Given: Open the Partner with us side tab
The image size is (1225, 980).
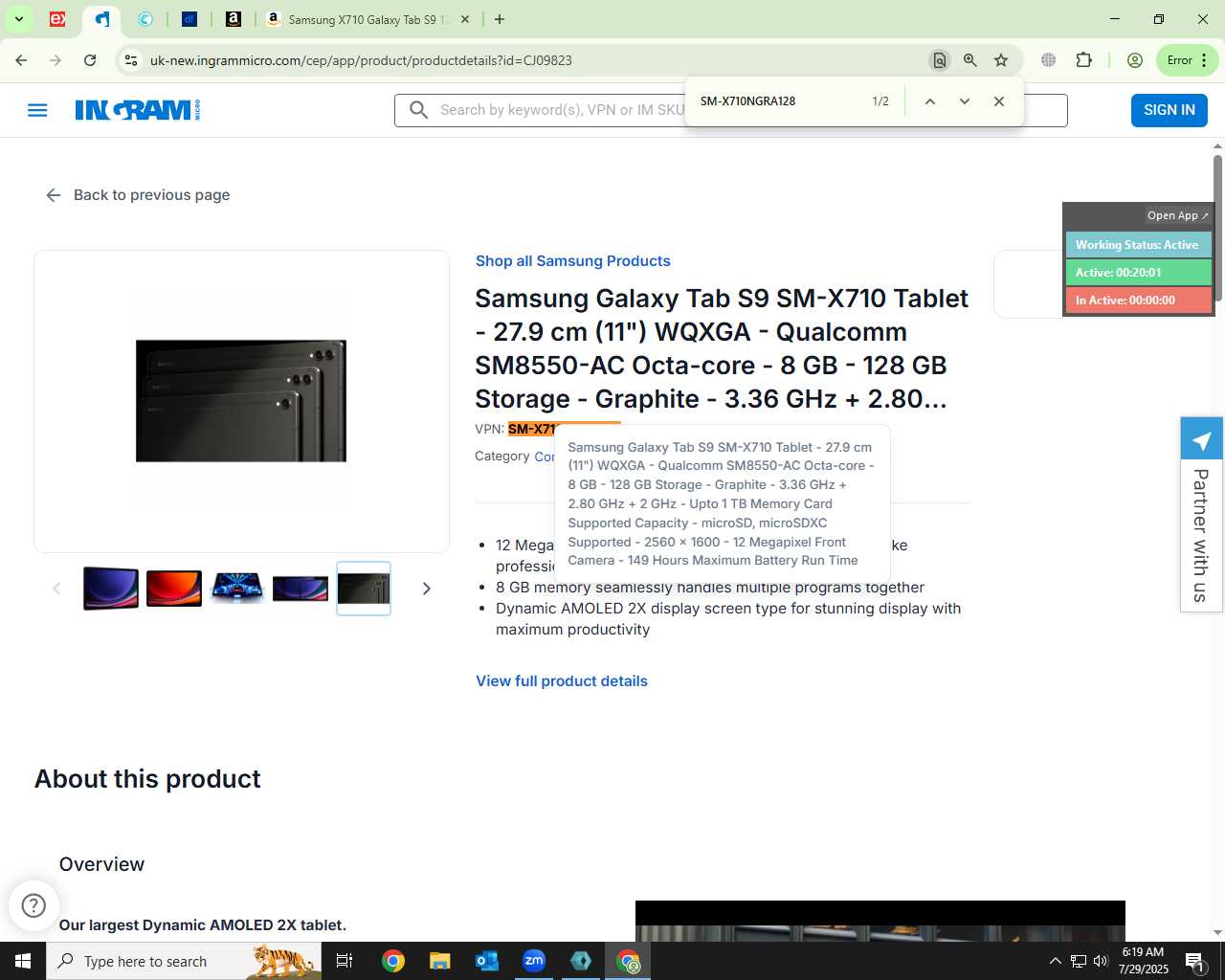Looking at the screenshot, I should click(1201, 515).
